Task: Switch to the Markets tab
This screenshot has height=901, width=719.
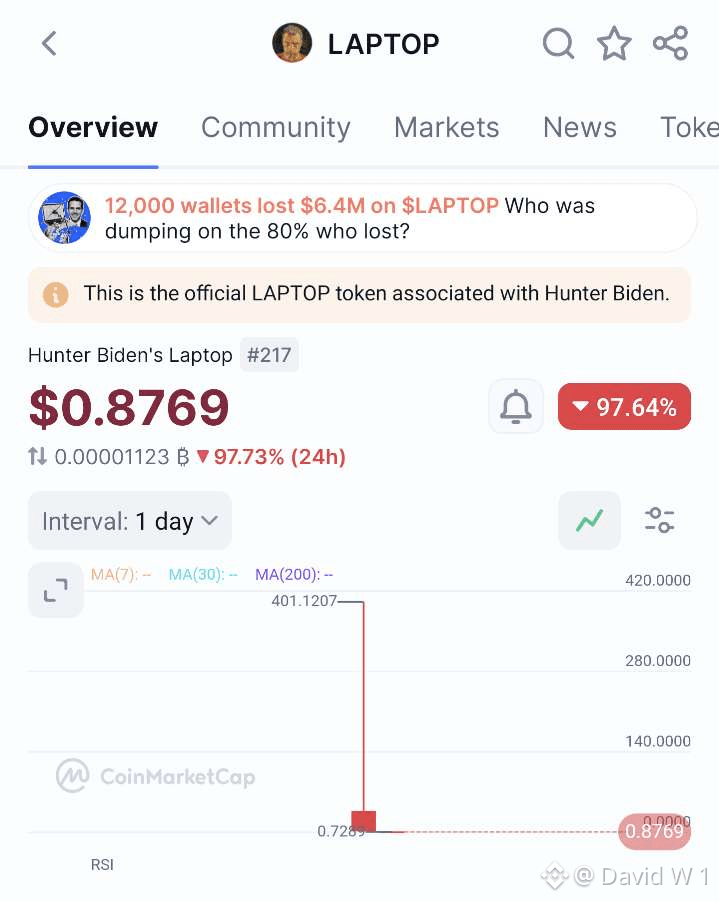Action: 447,128
